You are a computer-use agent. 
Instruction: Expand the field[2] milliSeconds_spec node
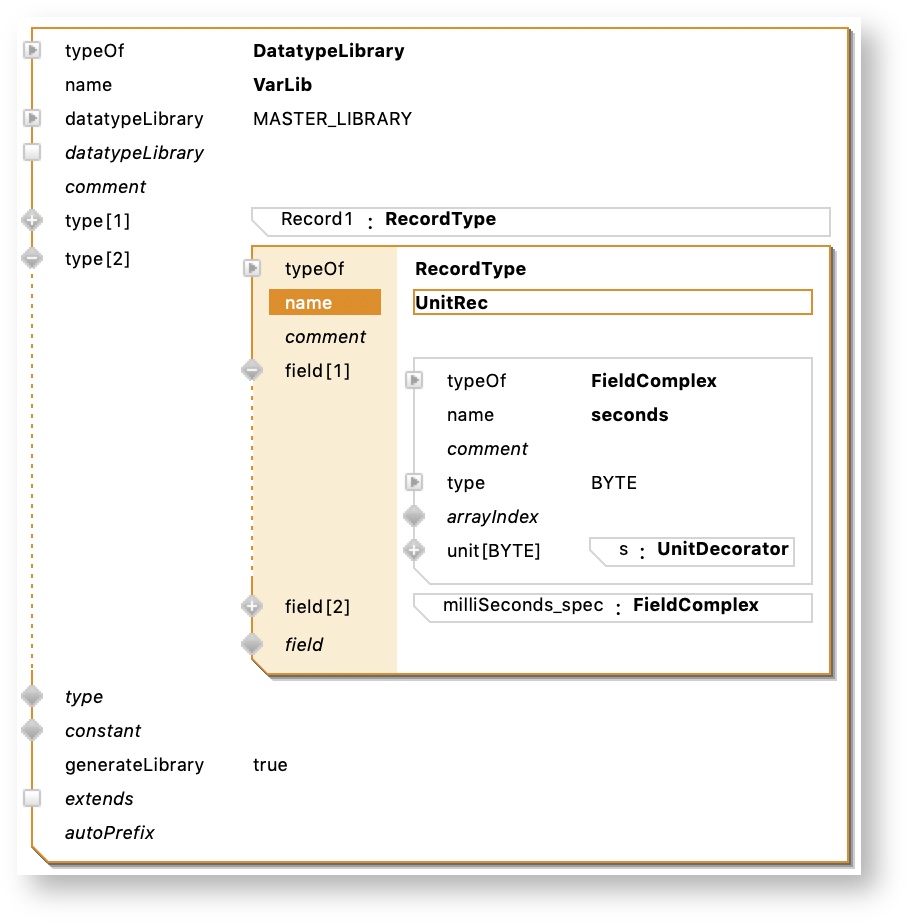252,607
